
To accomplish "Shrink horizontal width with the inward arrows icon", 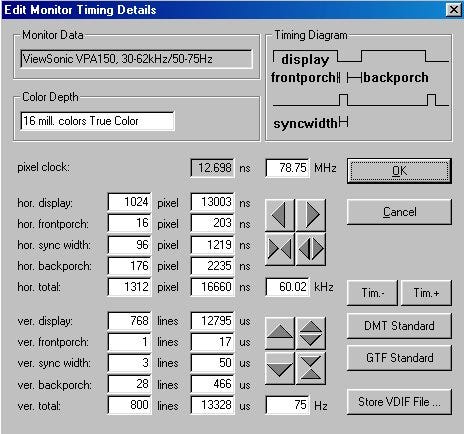I will tap(280, 249).
